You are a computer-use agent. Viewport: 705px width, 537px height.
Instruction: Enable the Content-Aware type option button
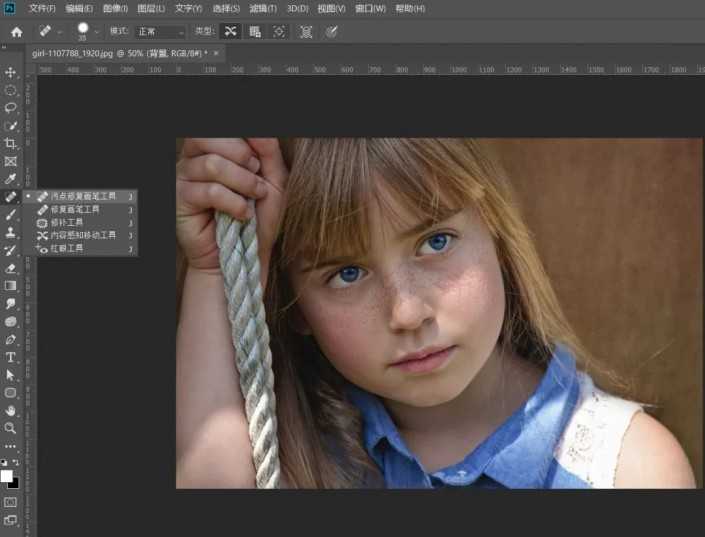[231, 32]
